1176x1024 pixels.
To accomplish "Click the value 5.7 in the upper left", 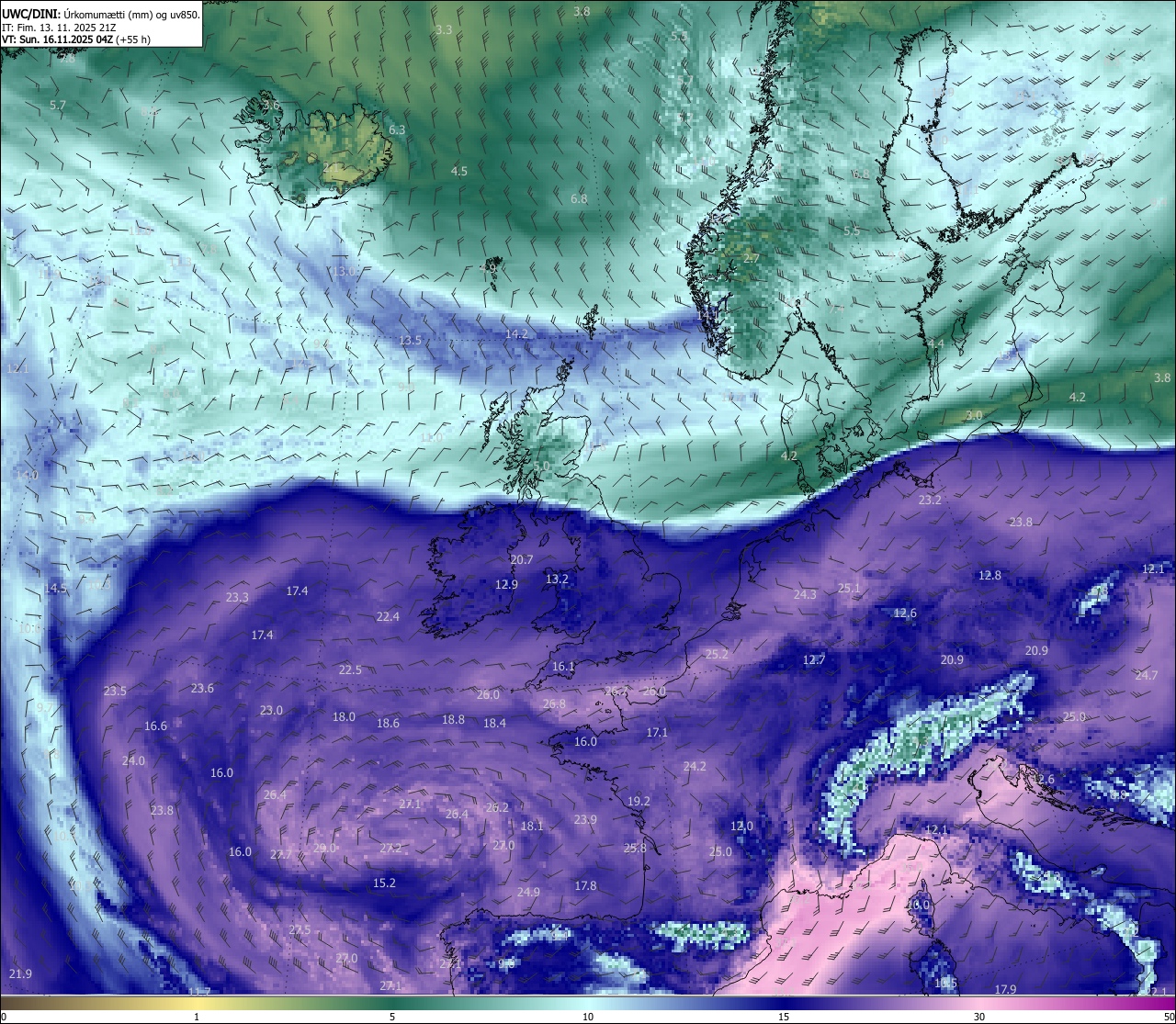I will (x=58, y=105).
